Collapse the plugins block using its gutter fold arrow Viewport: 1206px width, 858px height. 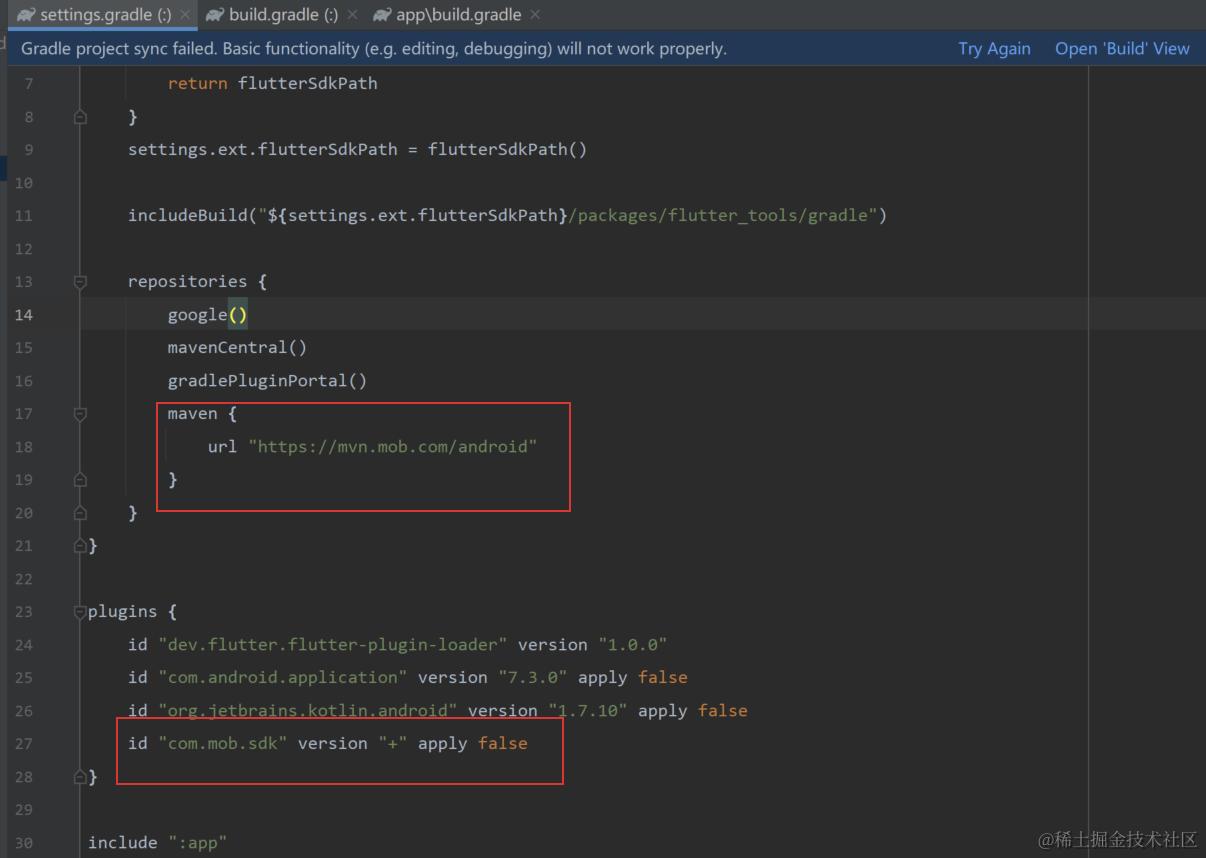point(79,611)
